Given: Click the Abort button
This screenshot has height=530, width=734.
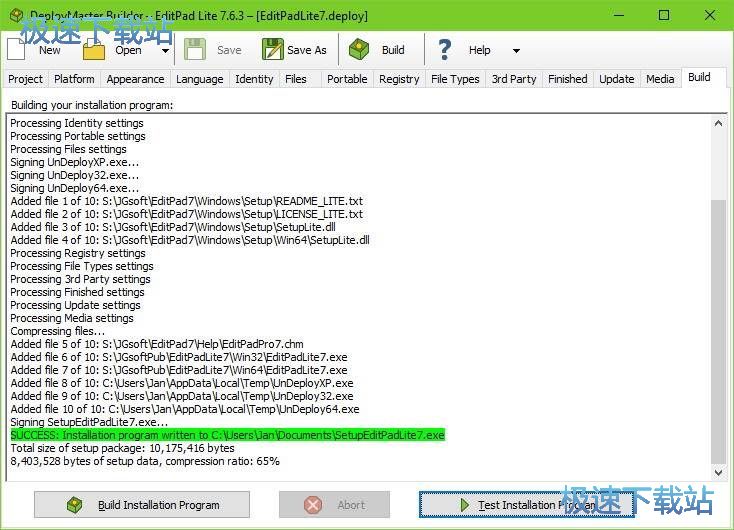Looking at the screenshot, I should pyautogui.click(x=334, y=505).
